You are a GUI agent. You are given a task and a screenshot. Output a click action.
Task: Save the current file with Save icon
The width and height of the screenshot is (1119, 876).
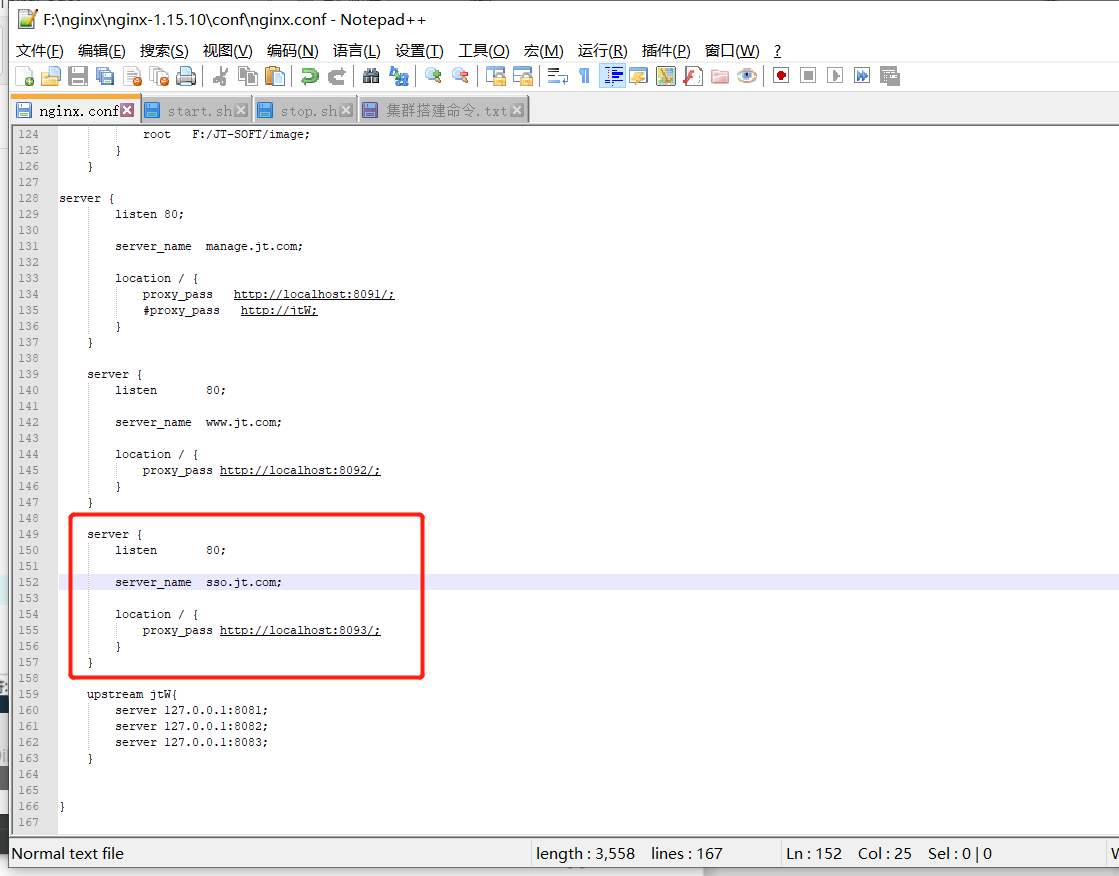[78, 76]
